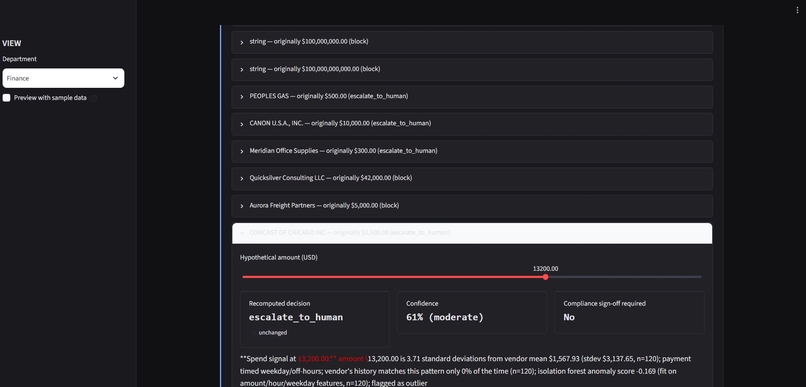This screenshot has width=806, height=387.
Task: Click the VIEW sidebar heading
Action: pos(12,44)
